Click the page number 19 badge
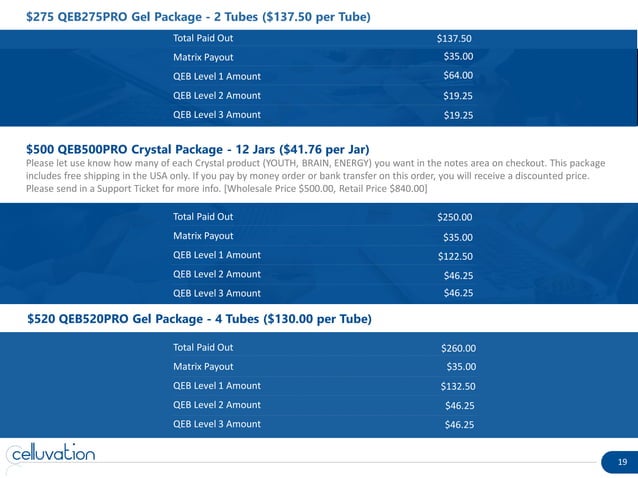This screenshot has height=478, width=638. [x=622, y=462]
